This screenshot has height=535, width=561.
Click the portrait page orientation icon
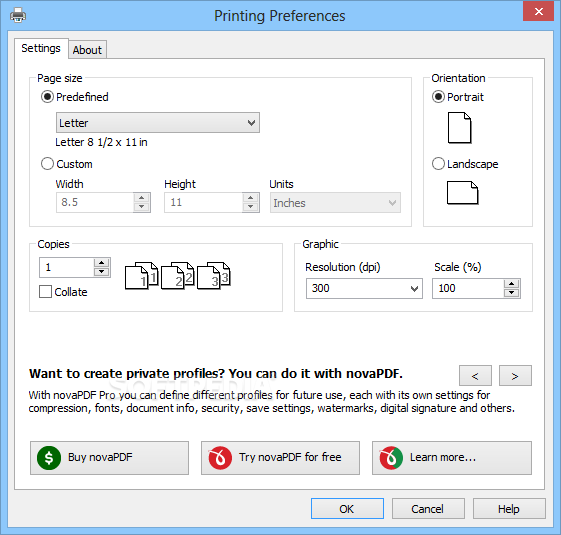459,128
